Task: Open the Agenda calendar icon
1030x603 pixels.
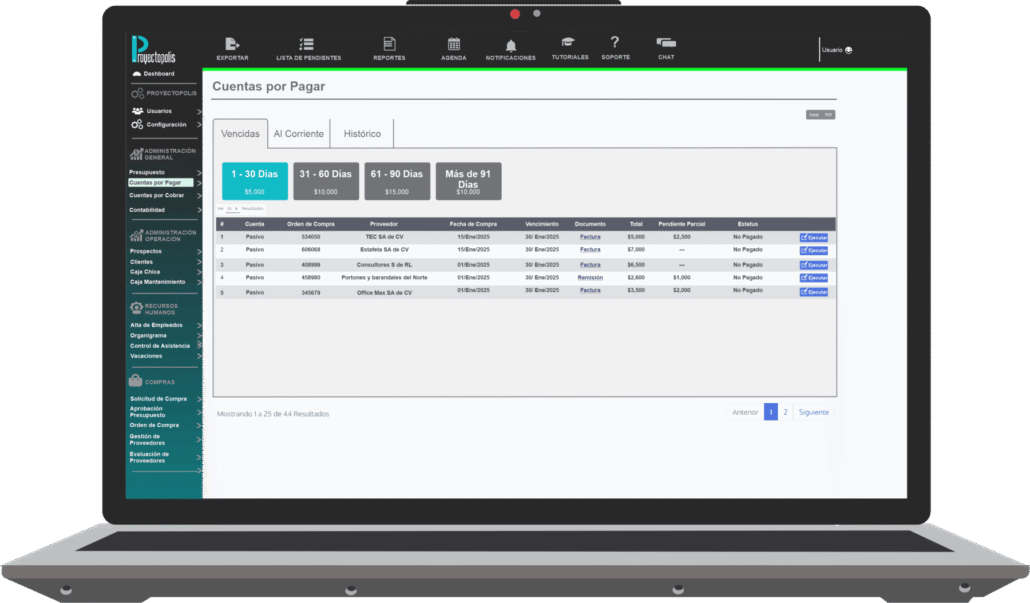Action: (454, 44)
